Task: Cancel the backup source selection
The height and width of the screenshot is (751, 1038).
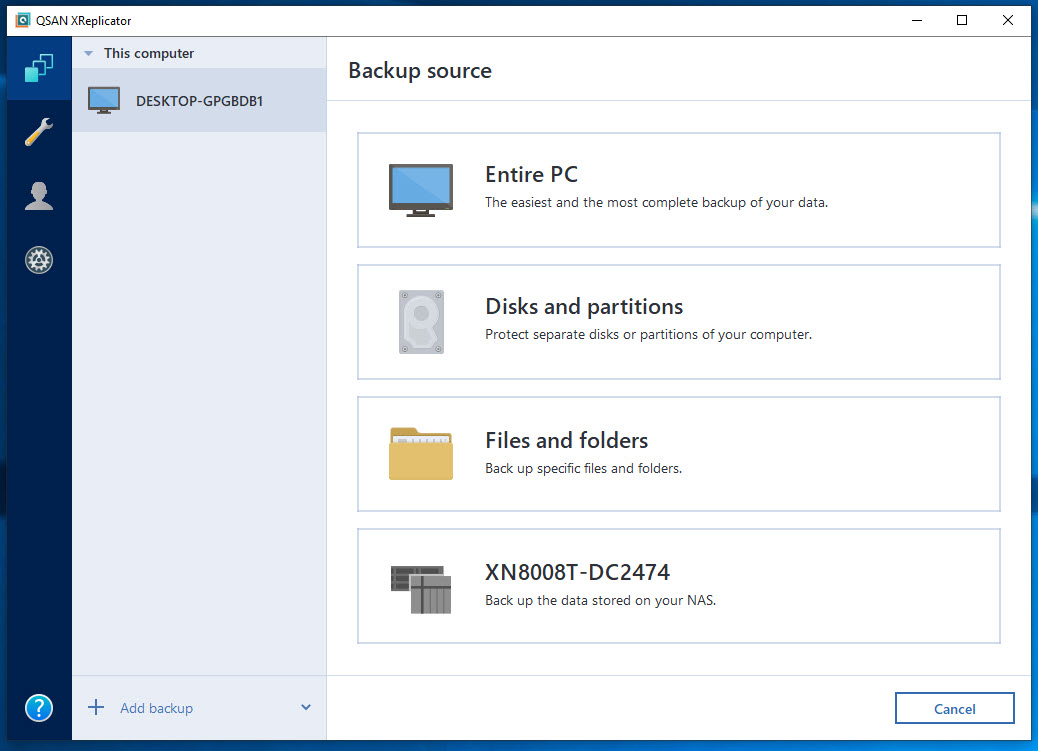Action: 955,709
